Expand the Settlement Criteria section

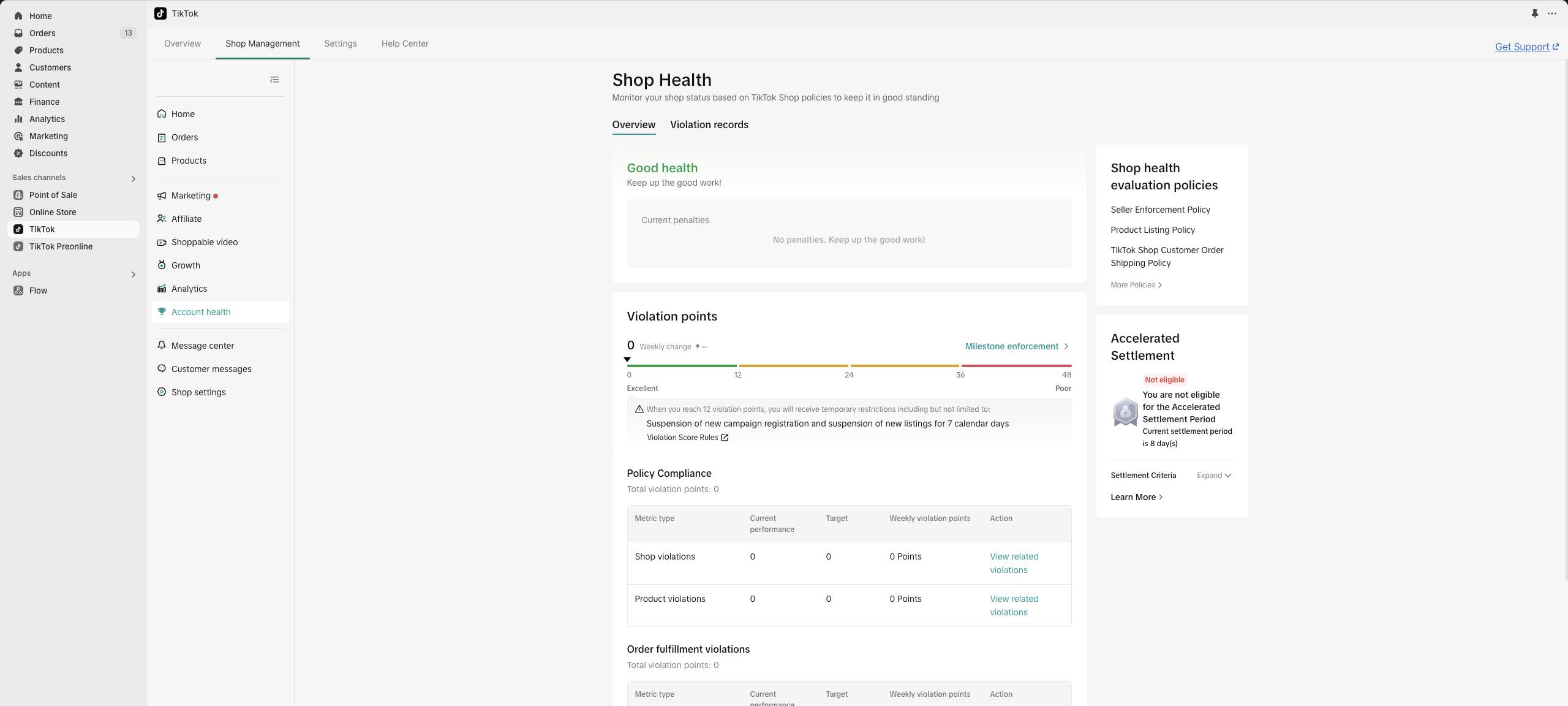coord(1214,476)
